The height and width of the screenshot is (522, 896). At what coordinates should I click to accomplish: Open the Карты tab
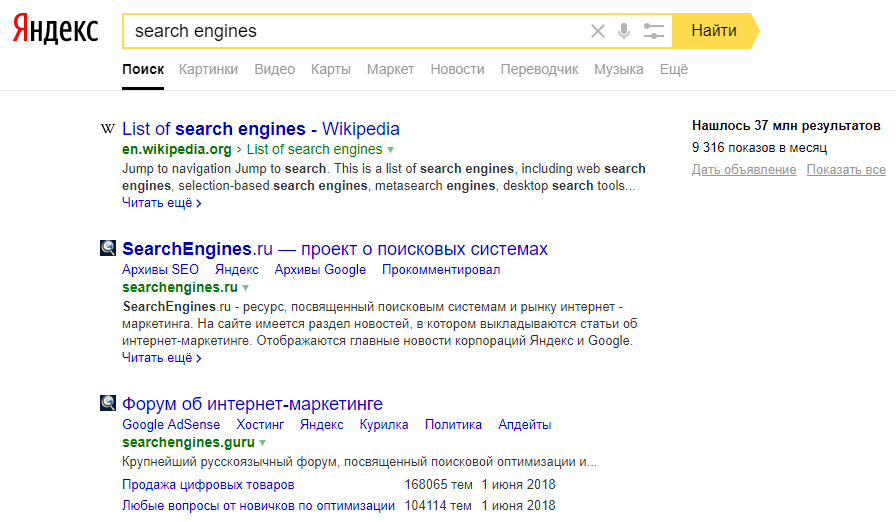point(330,69)
